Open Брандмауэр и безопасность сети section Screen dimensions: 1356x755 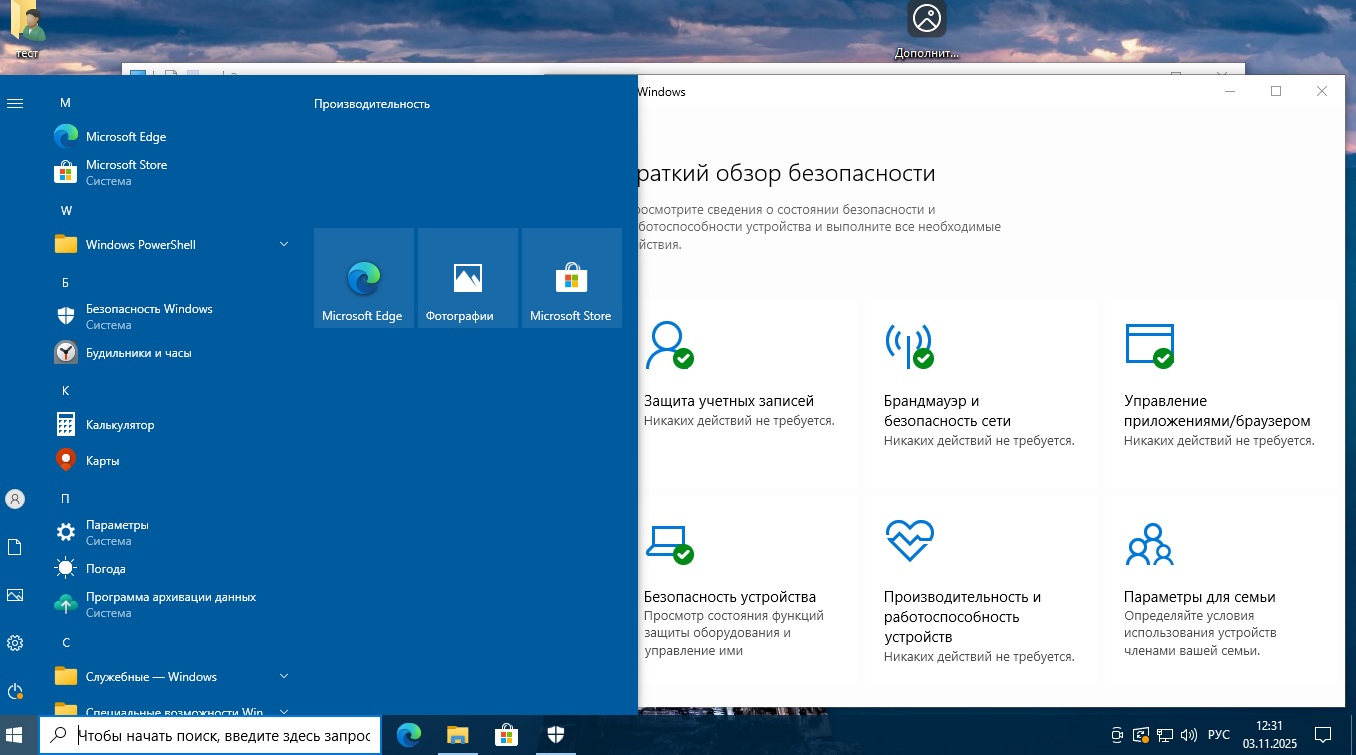pos(980,395)
